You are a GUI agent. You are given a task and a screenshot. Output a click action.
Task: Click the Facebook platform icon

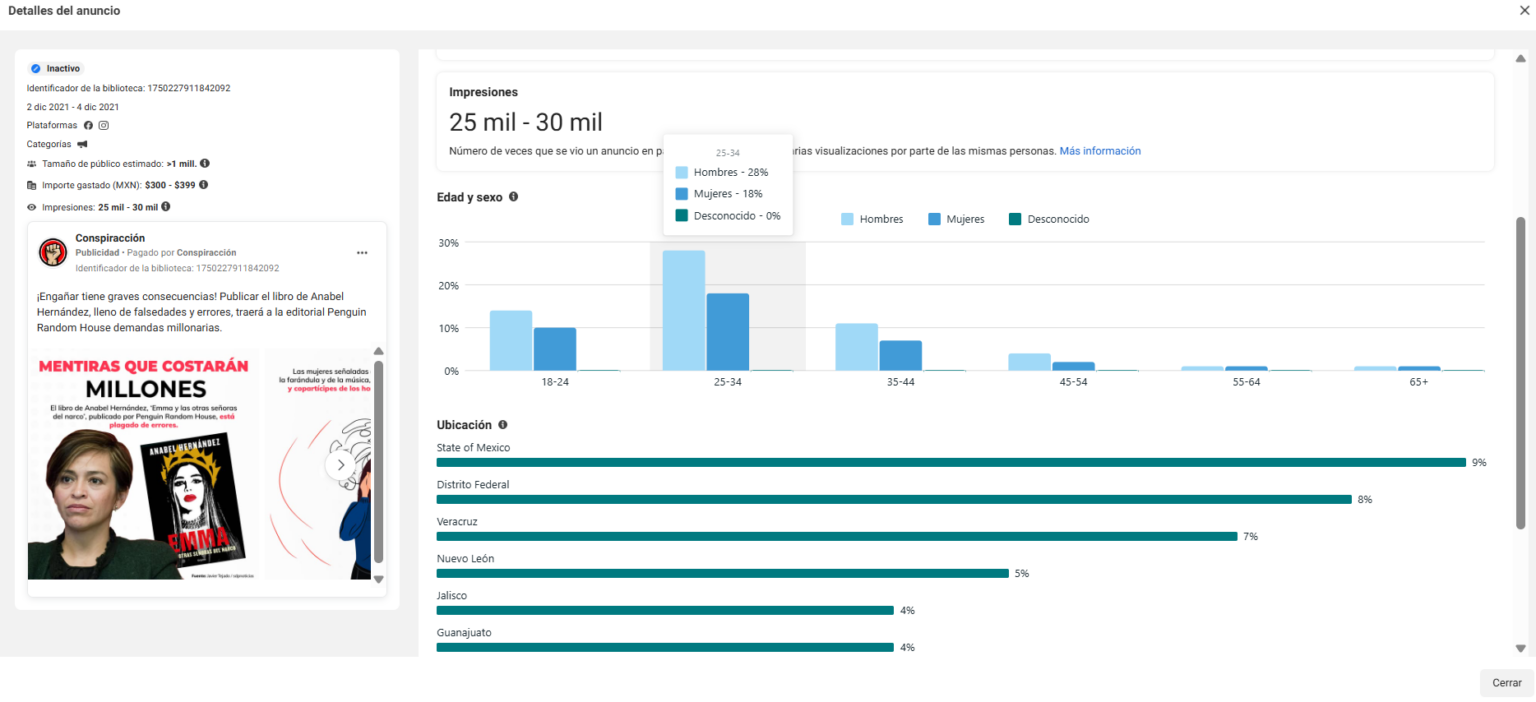click(x=88, y=125)
